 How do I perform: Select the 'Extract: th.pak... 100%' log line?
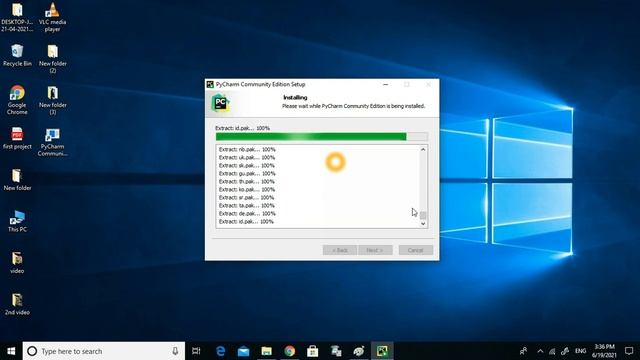(x=247, y=181)
